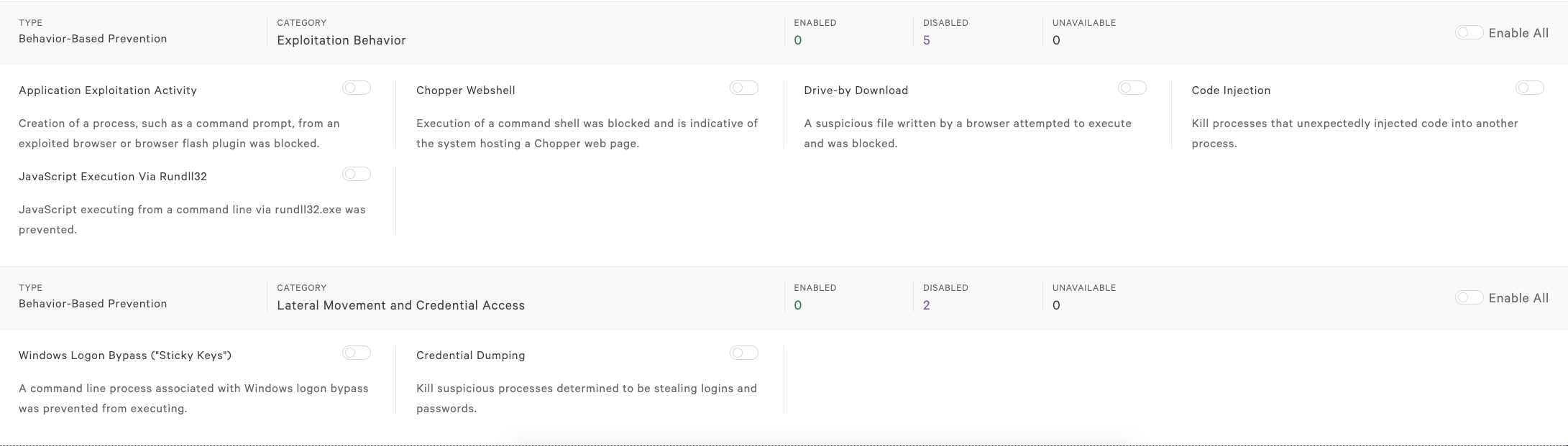Click the JavaScript Execution Via Rundll32 title
The image size is (1568, 446).
click(x=113, y=177)
